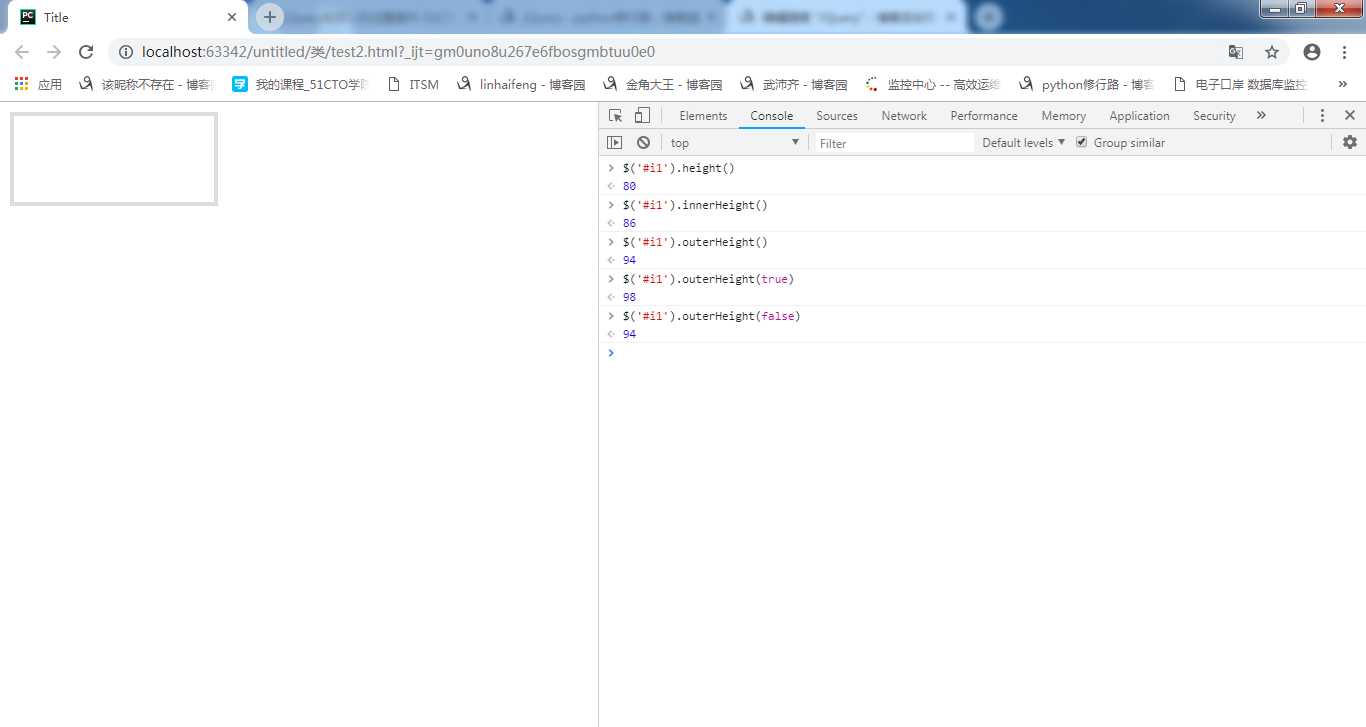Open the Chrome three-dot menu
The image size is (1366, 727).
1345,52
